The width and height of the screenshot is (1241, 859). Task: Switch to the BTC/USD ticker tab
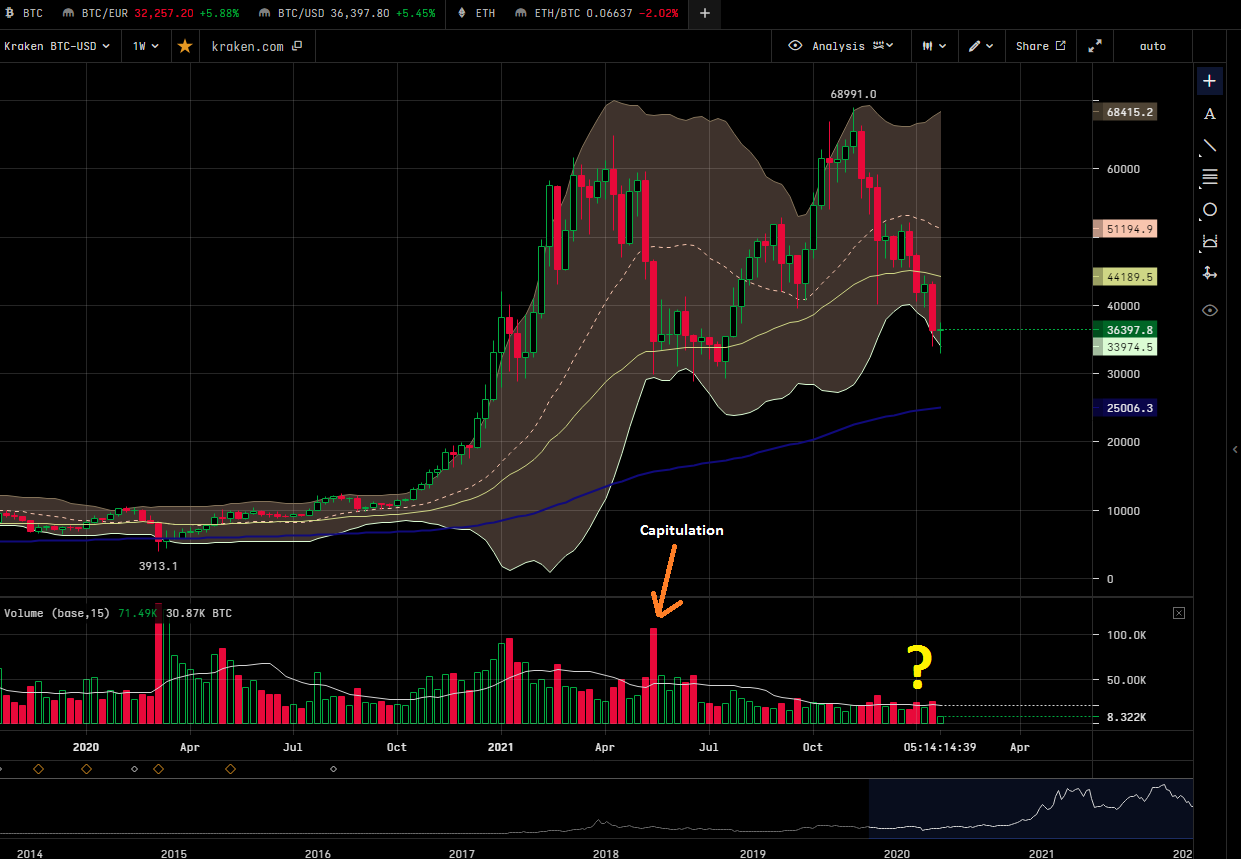(x=346, y=14)
